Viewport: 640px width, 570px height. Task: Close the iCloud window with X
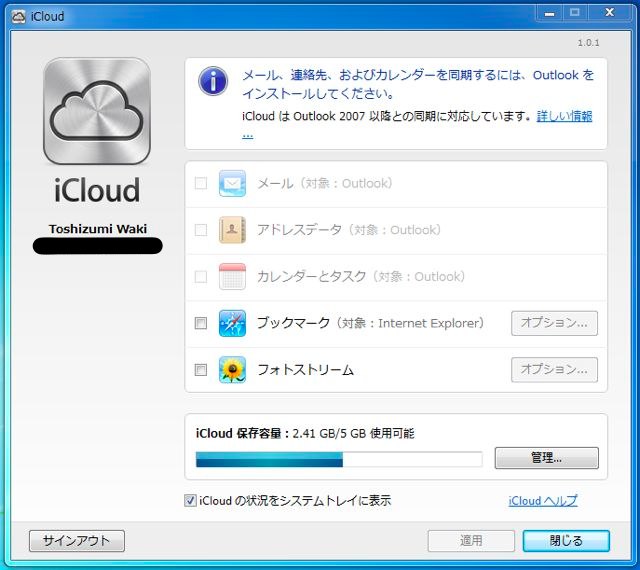610,13
